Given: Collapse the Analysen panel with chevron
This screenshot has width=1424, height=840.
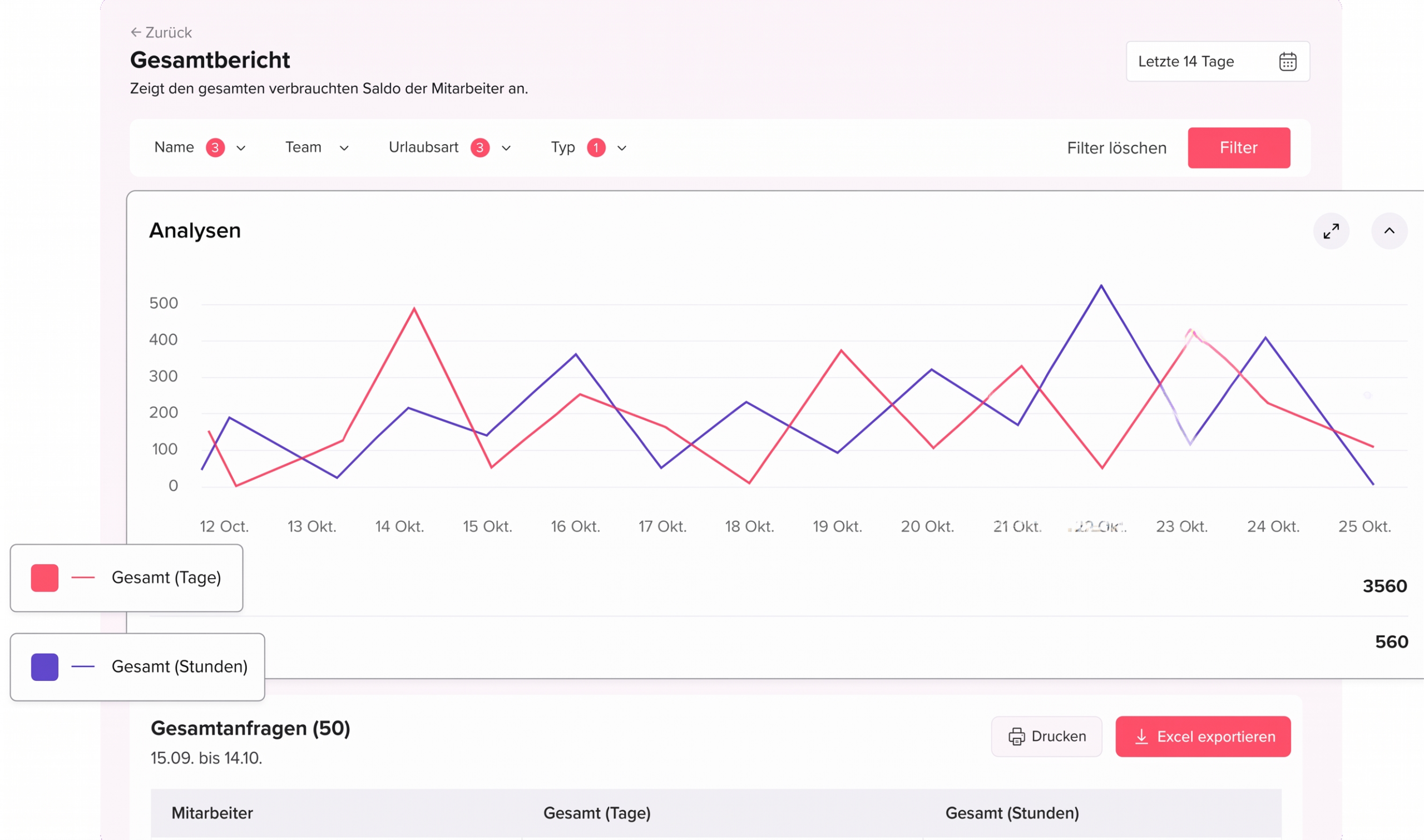Looking at the screenshot, I should (1389, 231).
